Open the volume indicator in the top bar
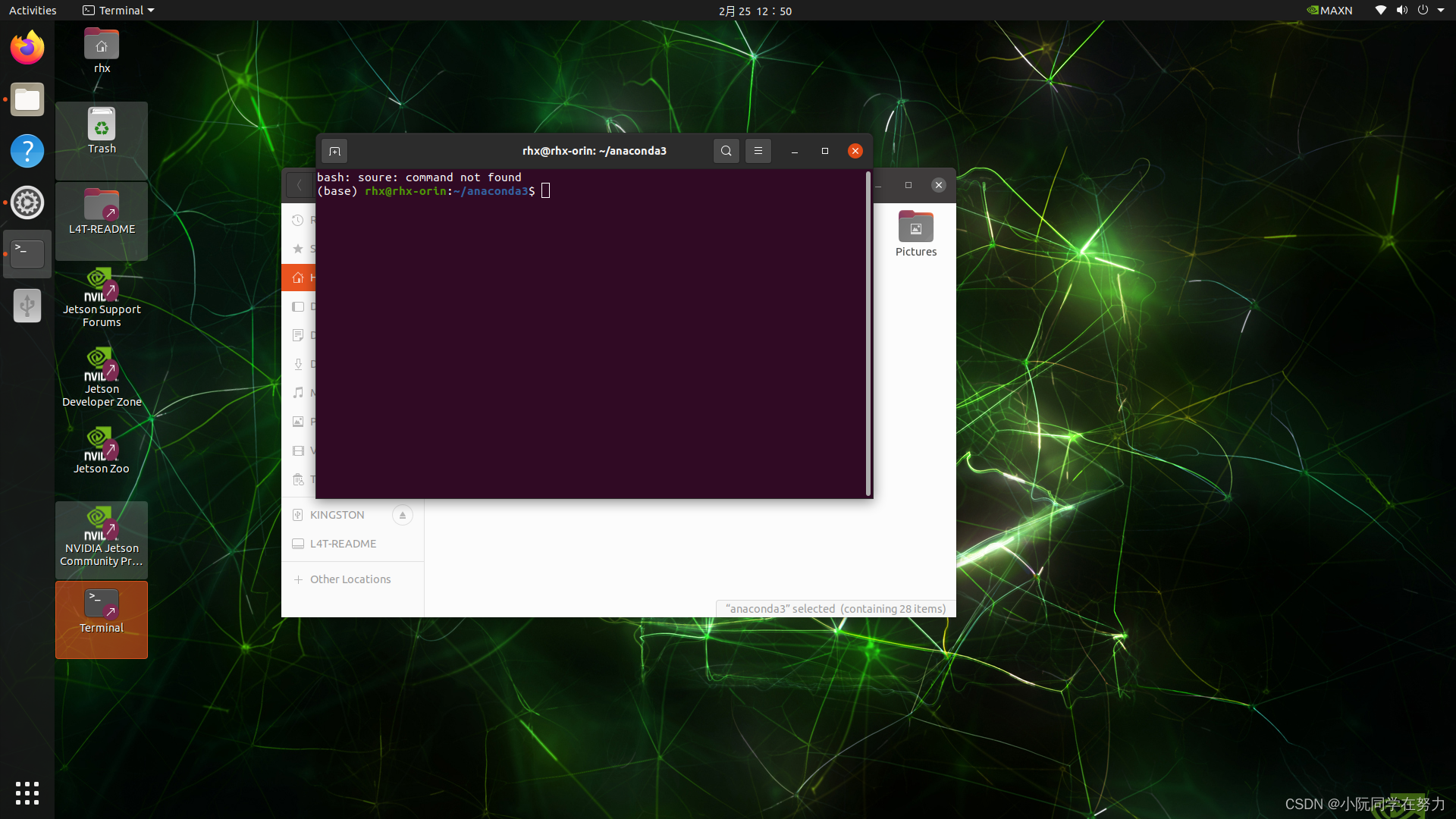This screenshot has width=1456, height=819. 1401,11
